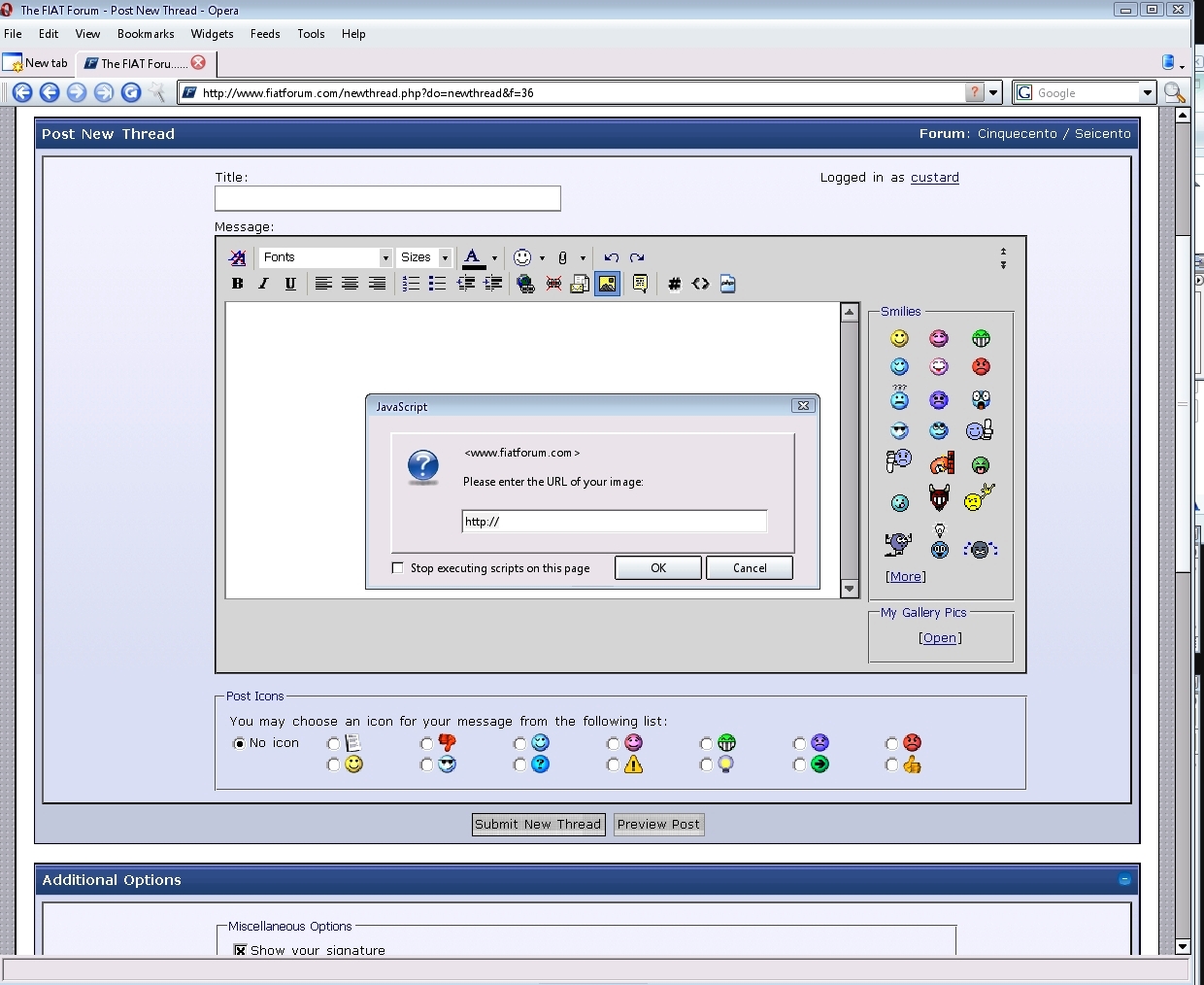Insert the devil smiley from Smilies panel
Image resolution: width=1204 pixels, height=985 pixels.
click(939, 498)
